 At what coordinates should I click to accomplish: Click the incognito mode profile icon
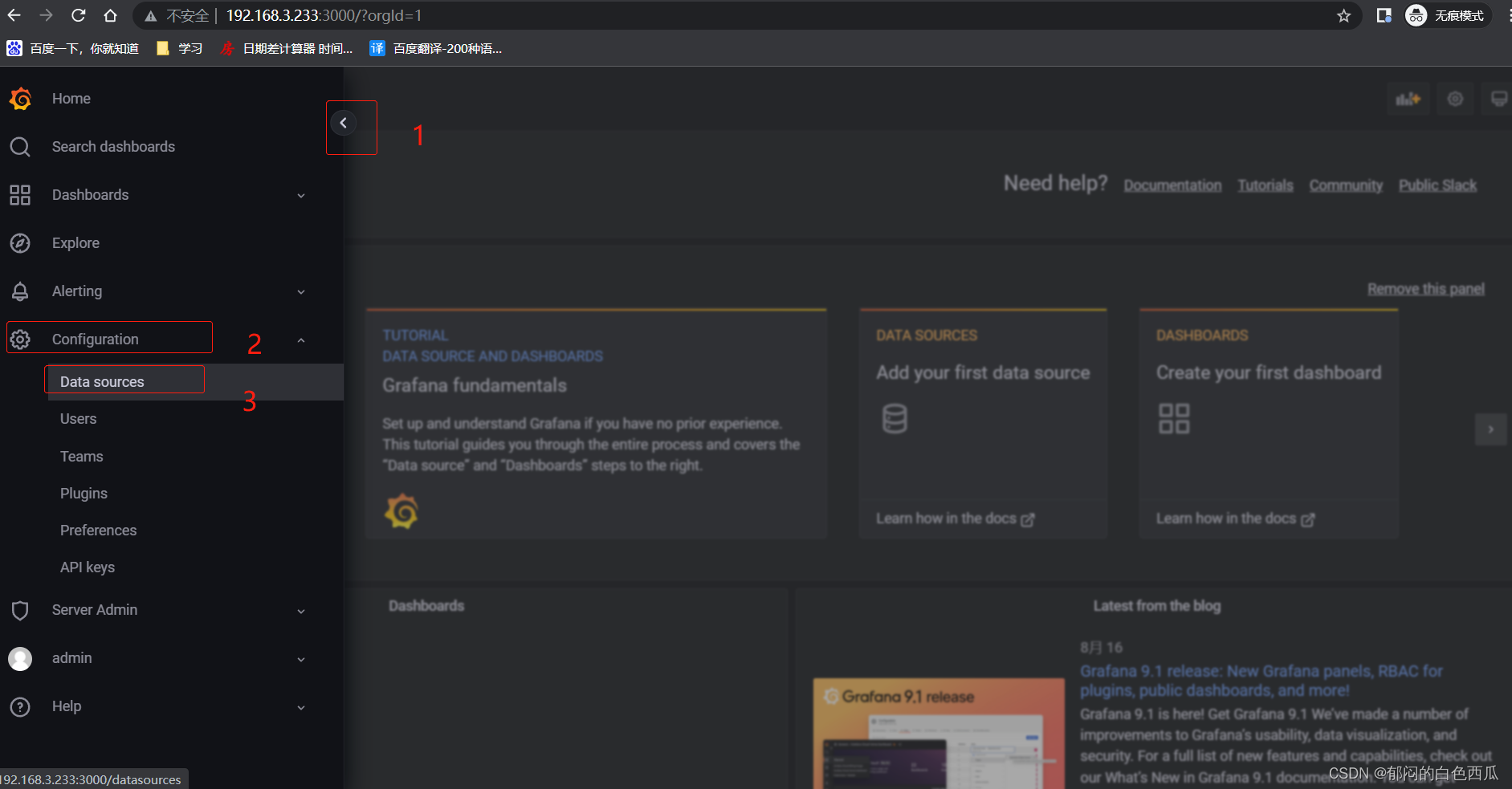1416,15
